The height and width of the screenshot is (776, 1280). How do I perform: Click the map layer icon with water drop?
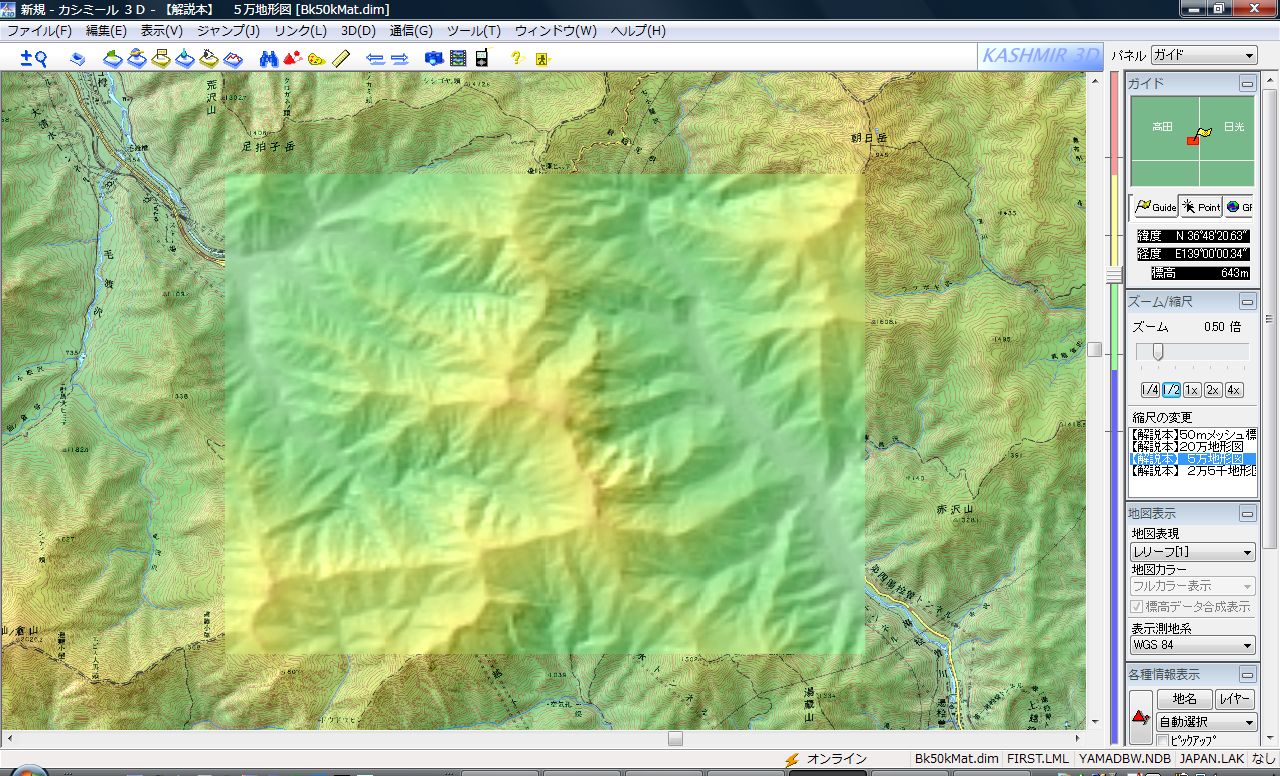[x=185, y=58]
